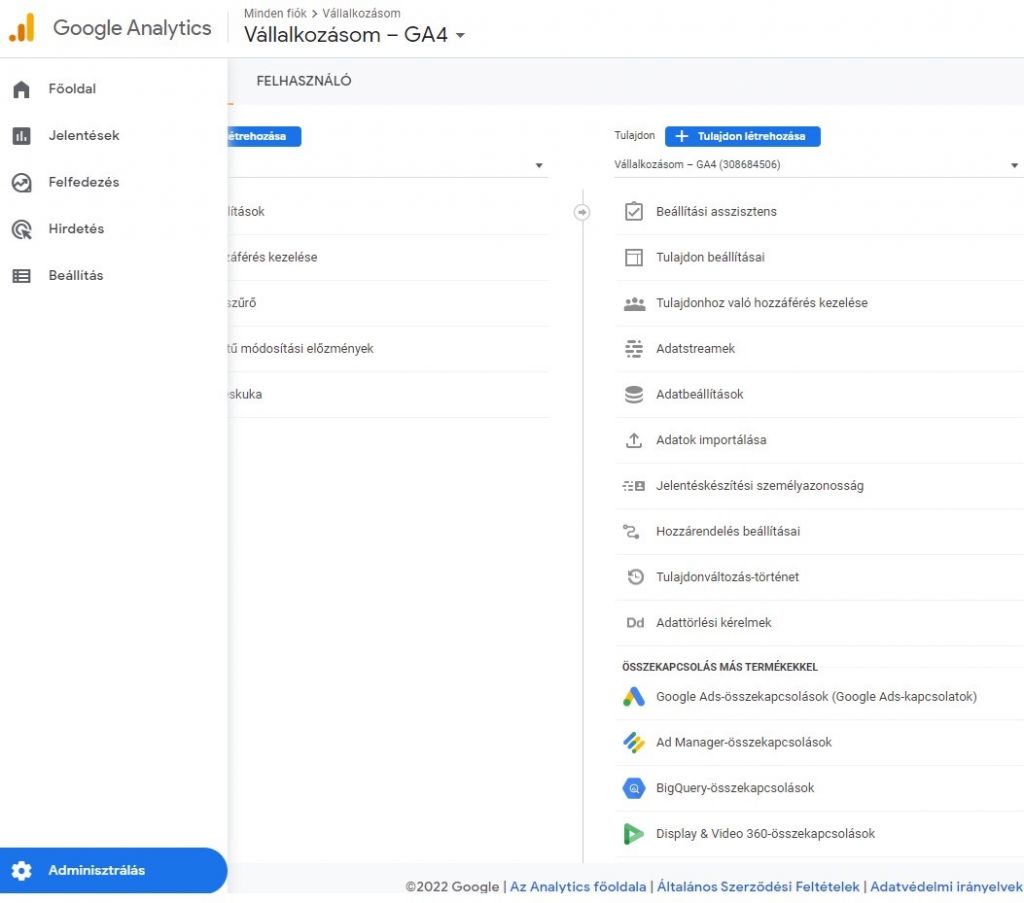Click the Display & Video 360 icon

(633, 834)
